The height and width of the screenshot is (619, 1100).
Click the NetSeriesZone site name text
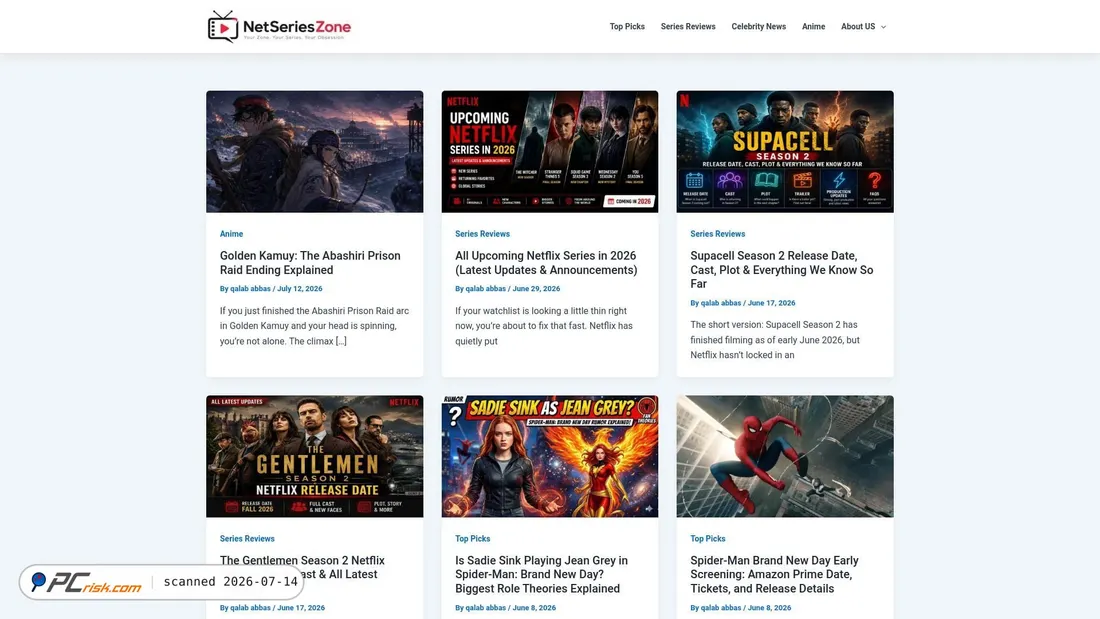[297, 27]
